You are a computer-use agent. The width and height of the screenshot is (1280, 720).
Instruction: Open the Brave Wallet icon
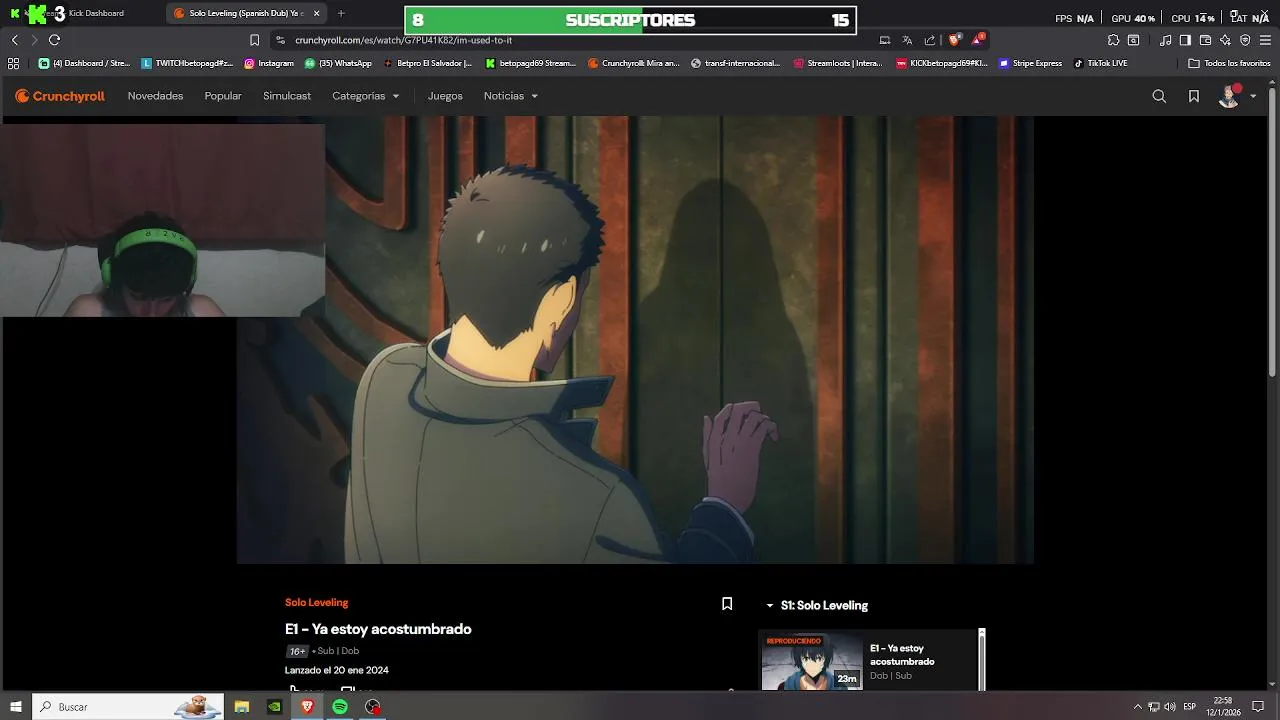(x=1205, y=40)
